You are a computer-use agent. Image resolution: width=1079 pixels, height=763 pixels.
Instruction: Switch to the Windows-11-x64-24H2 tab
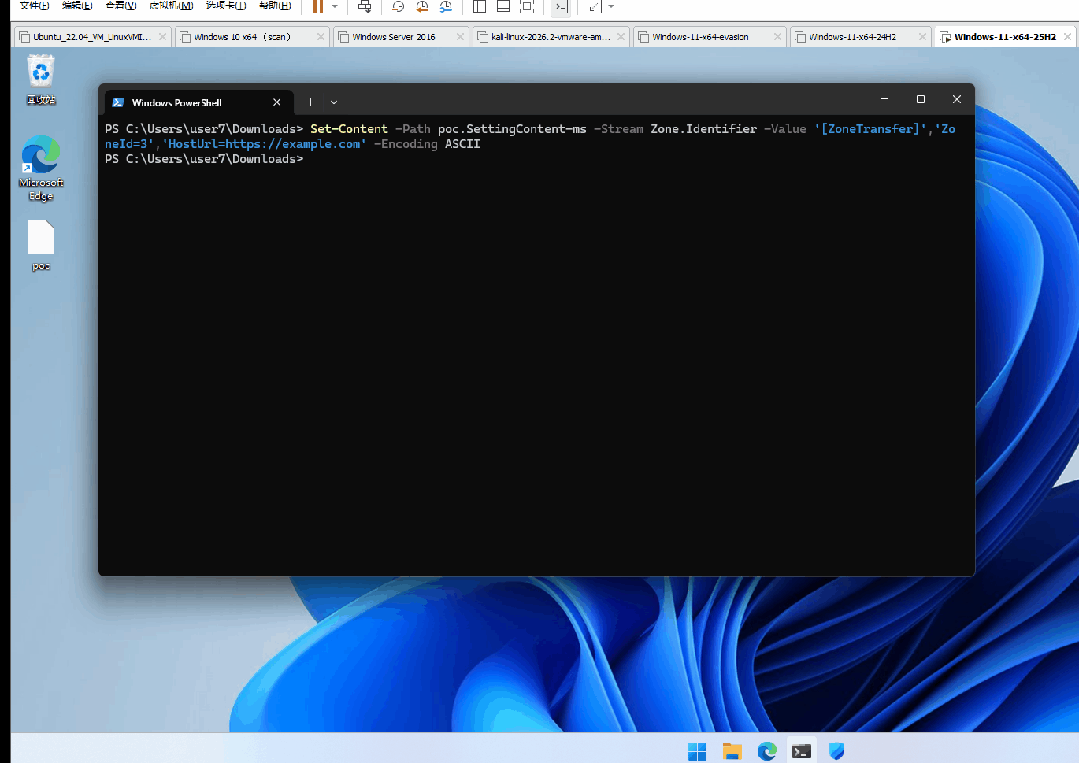(x=860, y=36)
